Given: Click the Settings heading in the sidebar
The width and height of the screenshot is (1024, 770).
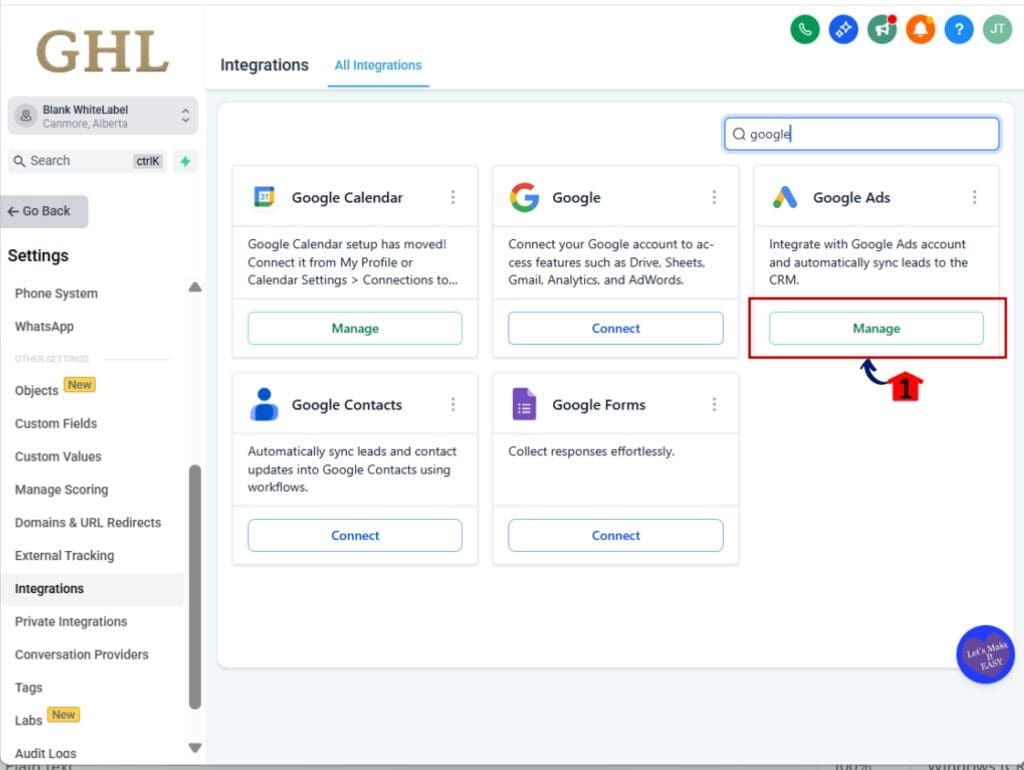Looking at the screenshot, I should point(38,255).
